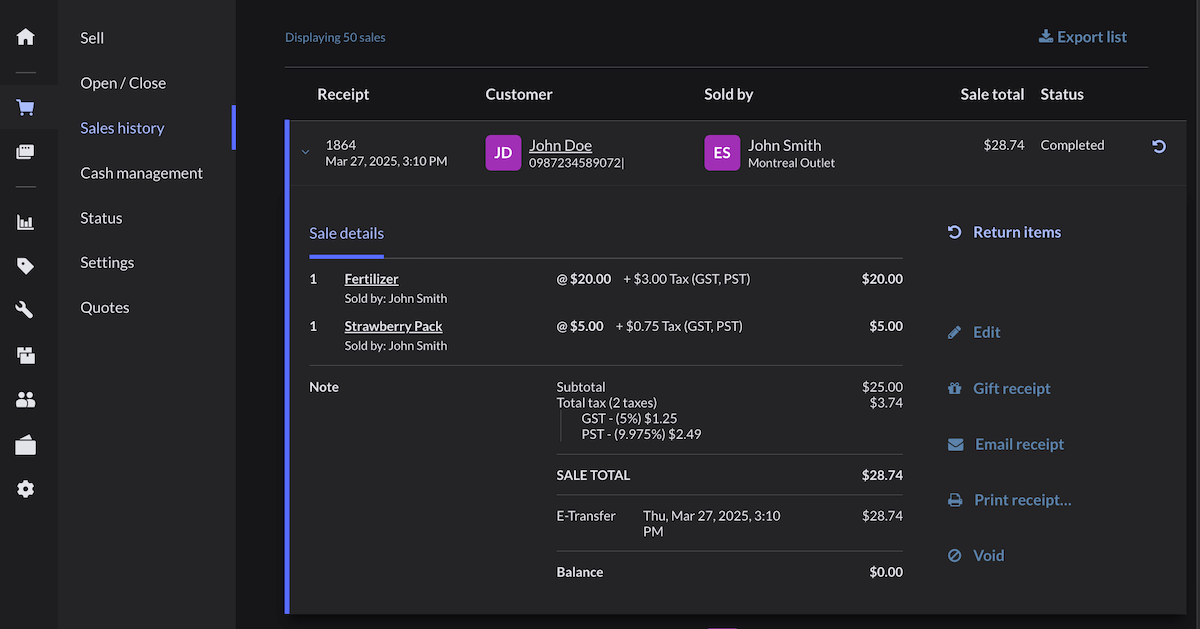The height and width of the screenshot is (629, 1200).
Task: Open the Settings menu item
Action: 107,262
